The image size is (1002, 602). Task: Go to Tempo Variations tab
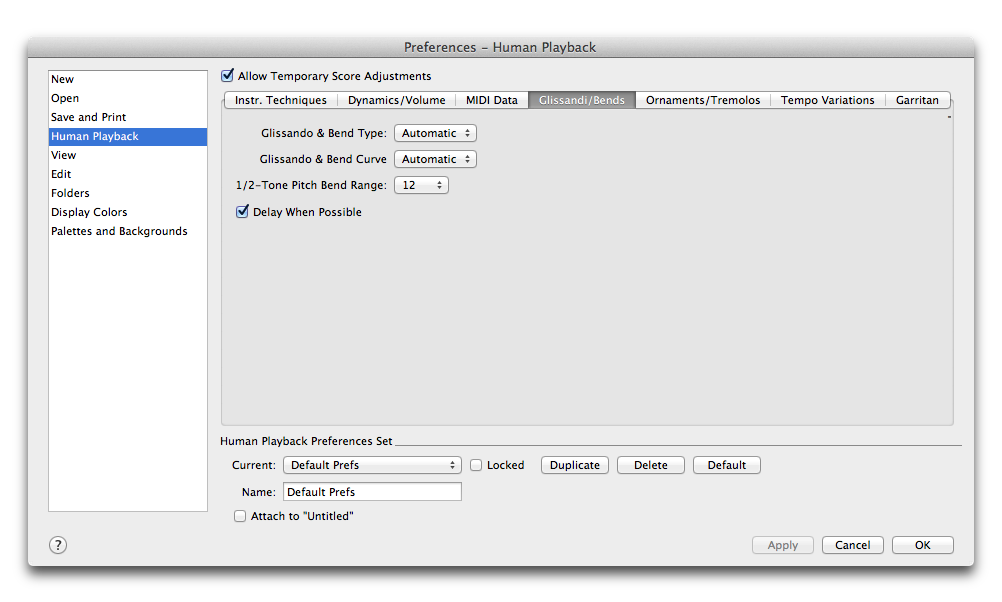click(827, 100)
